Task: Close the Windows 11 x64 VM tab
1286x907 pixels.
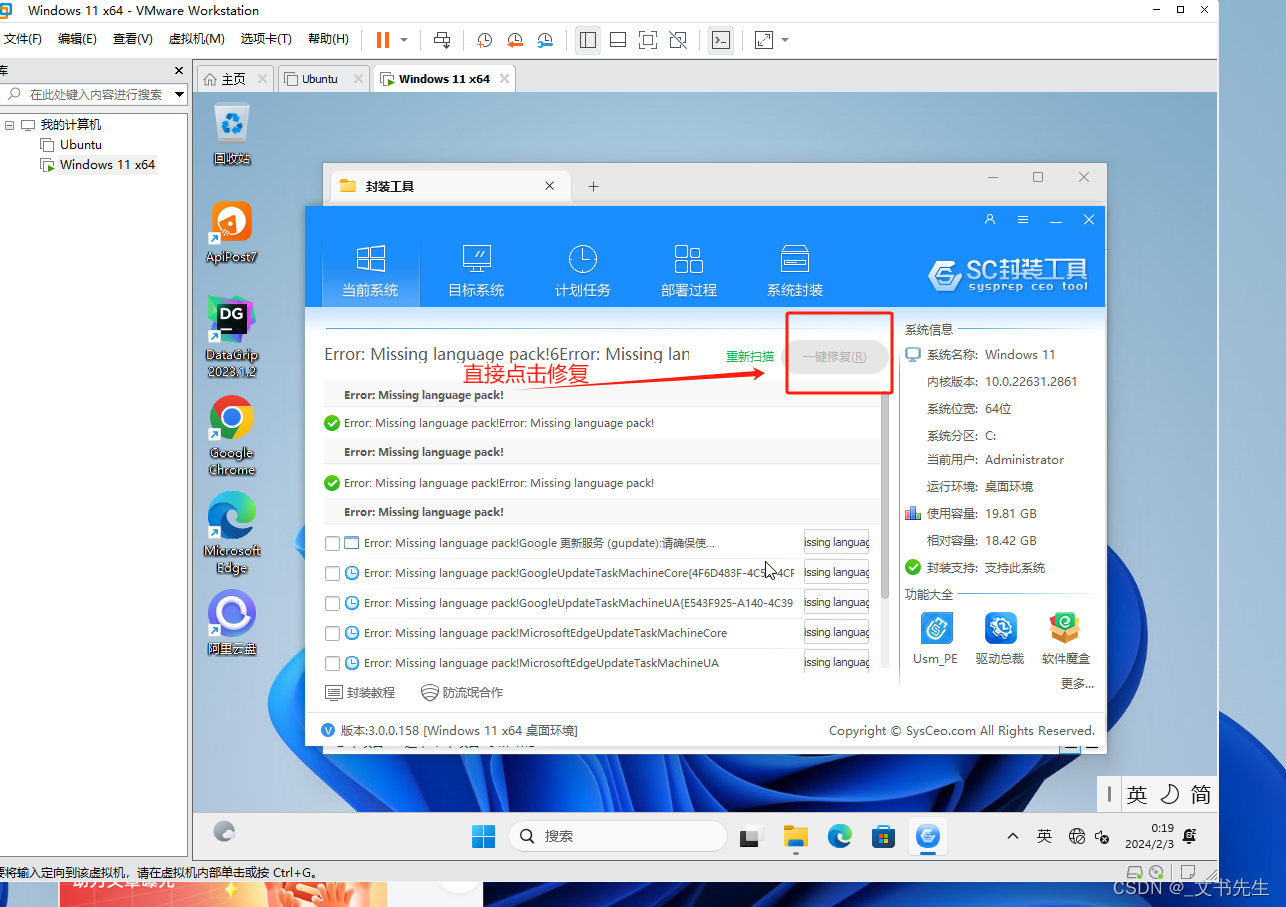Action: (504, 79)
